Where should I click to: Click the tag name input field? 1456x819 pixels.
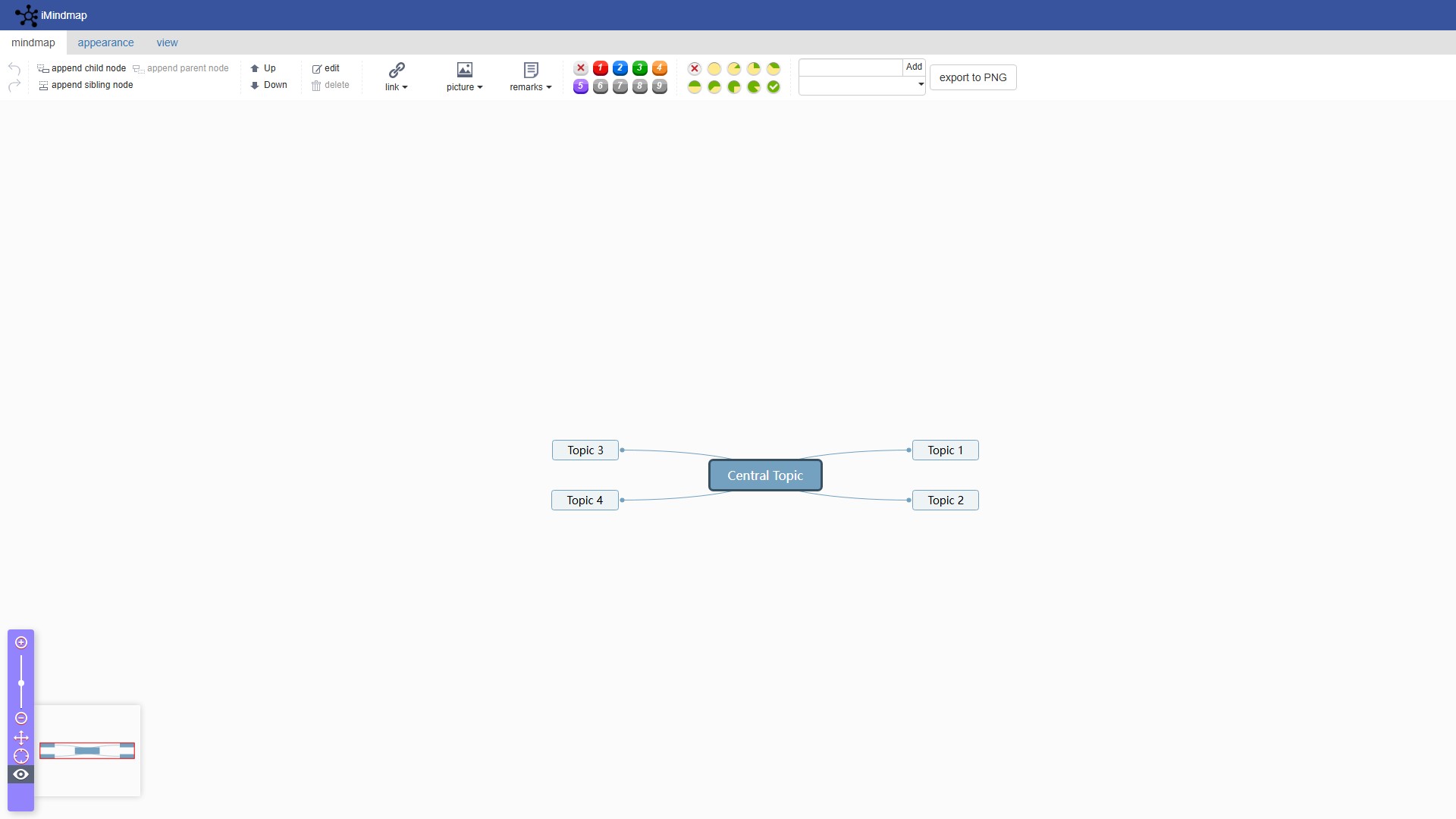[850, 67]
